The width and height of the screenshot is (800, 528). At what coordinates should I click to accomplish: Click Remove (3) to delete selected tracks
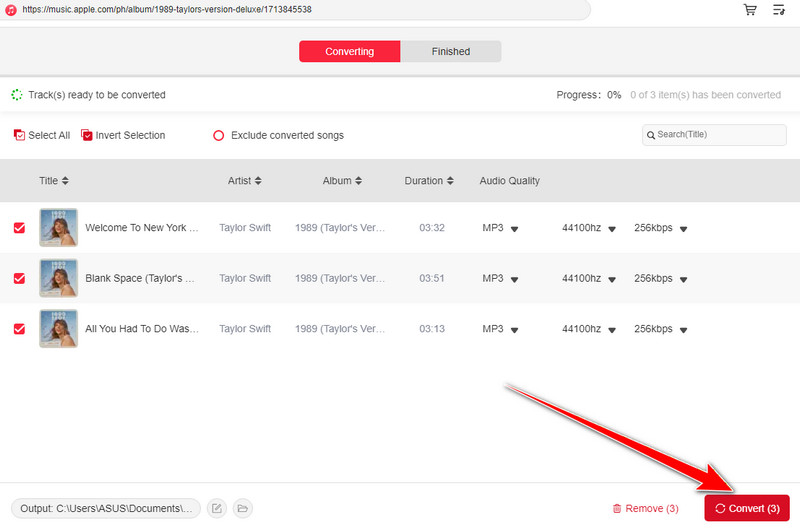coord(645,509)
